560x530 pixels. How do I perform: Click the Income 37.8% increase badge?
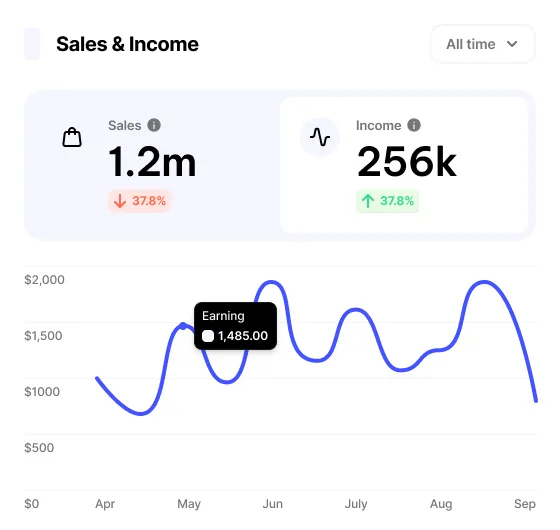coord(388,201)
